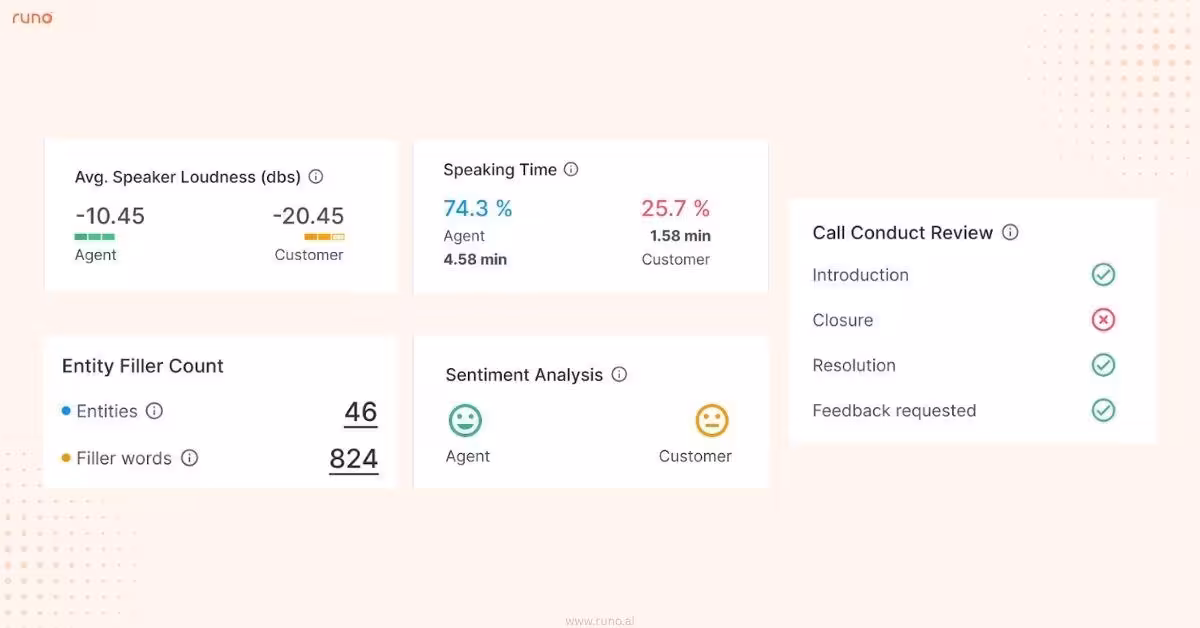Click the Sentiment Analysis info icon
Screen dimensions: 1200x628
click(619, 375)
